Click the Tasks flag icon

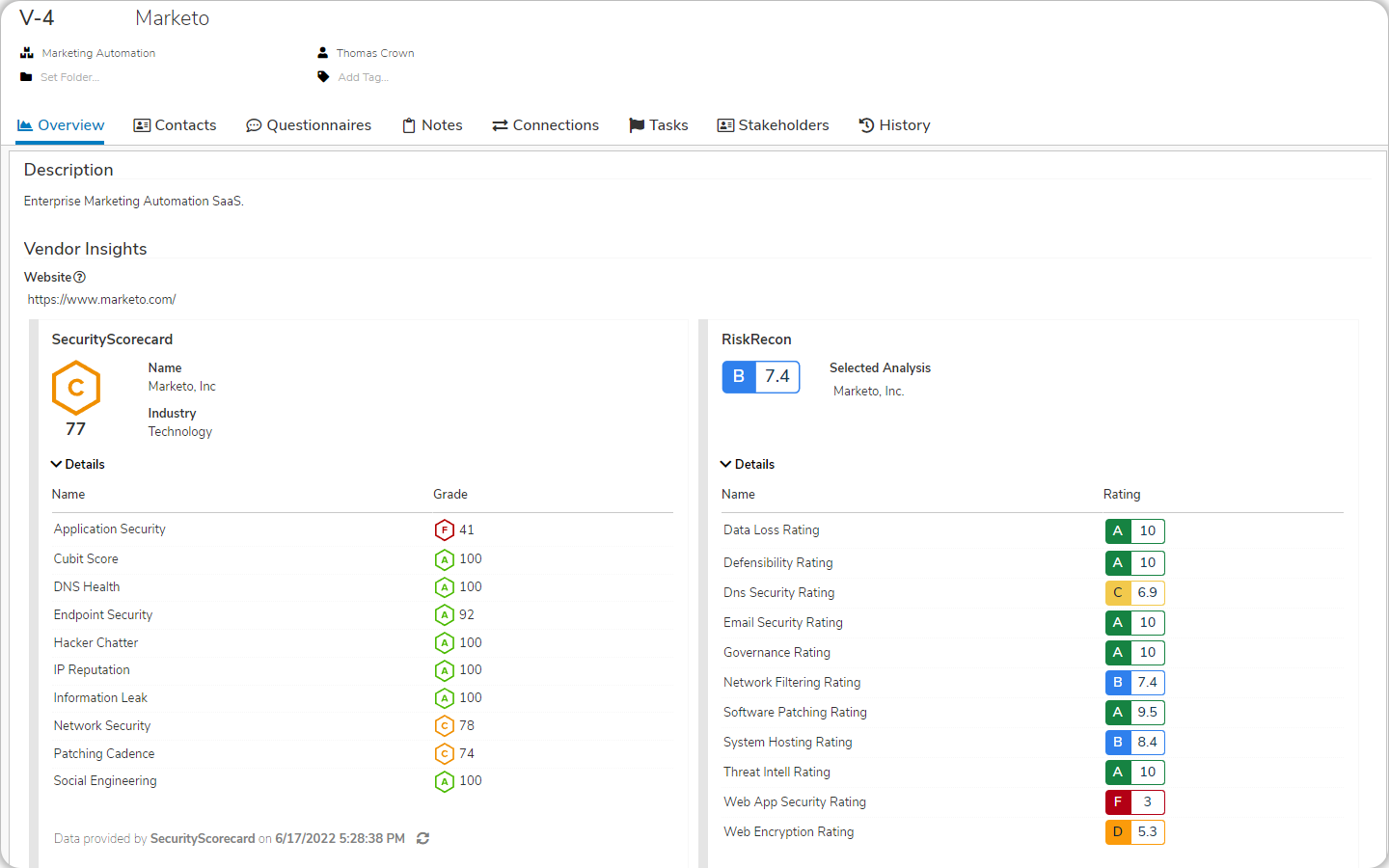tap(636, 124)
